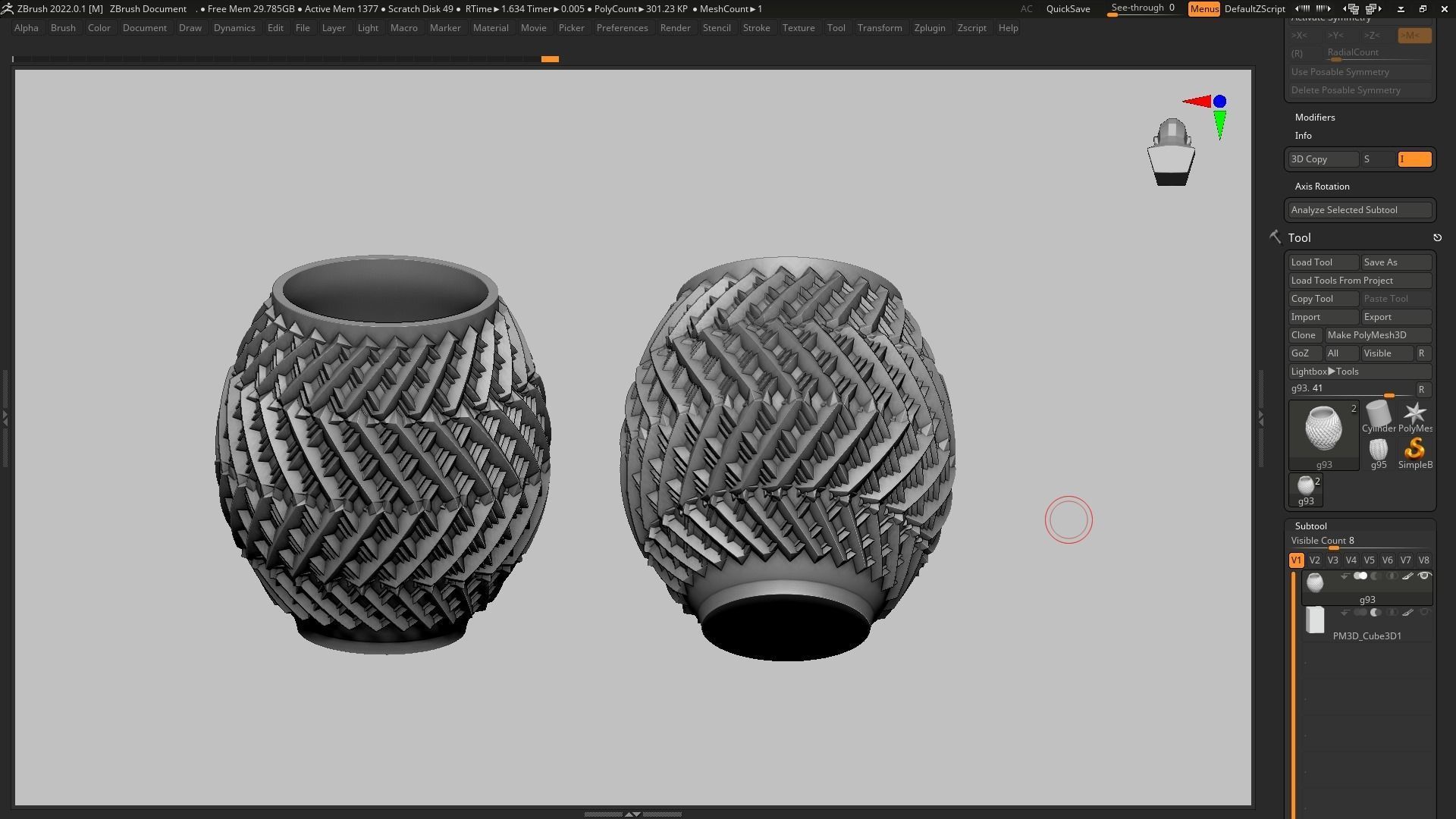Image resolution: width=1456 pixels, height=819 pixels.
Task: Click Analyze Selected Subtool button
Action: pyautogui.click(x=1360, y=210)
